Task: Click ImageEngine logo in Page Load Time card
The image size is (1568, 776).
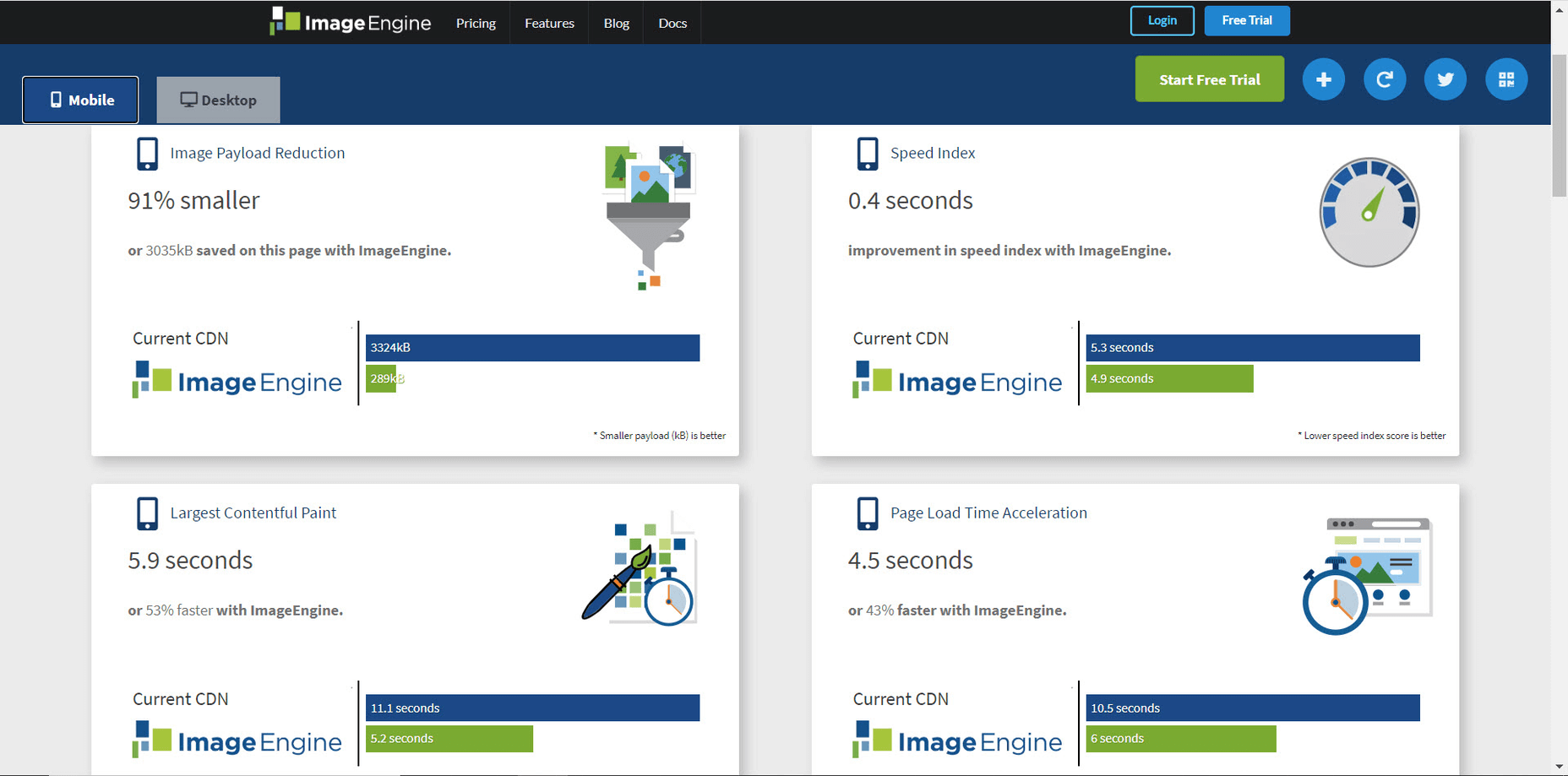Action: pos(957,740)
